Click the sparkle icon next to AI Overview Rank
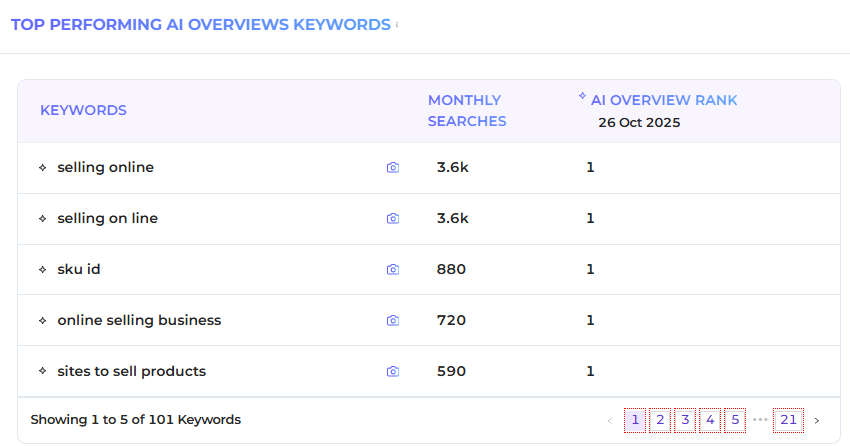The width and height of the screenshot is (850, 446). [x=583, y=97]
